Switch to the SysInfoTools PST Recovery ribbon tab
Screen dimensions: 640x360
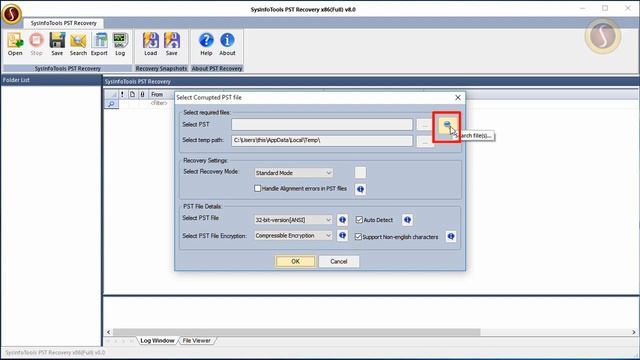coord(64,23)
